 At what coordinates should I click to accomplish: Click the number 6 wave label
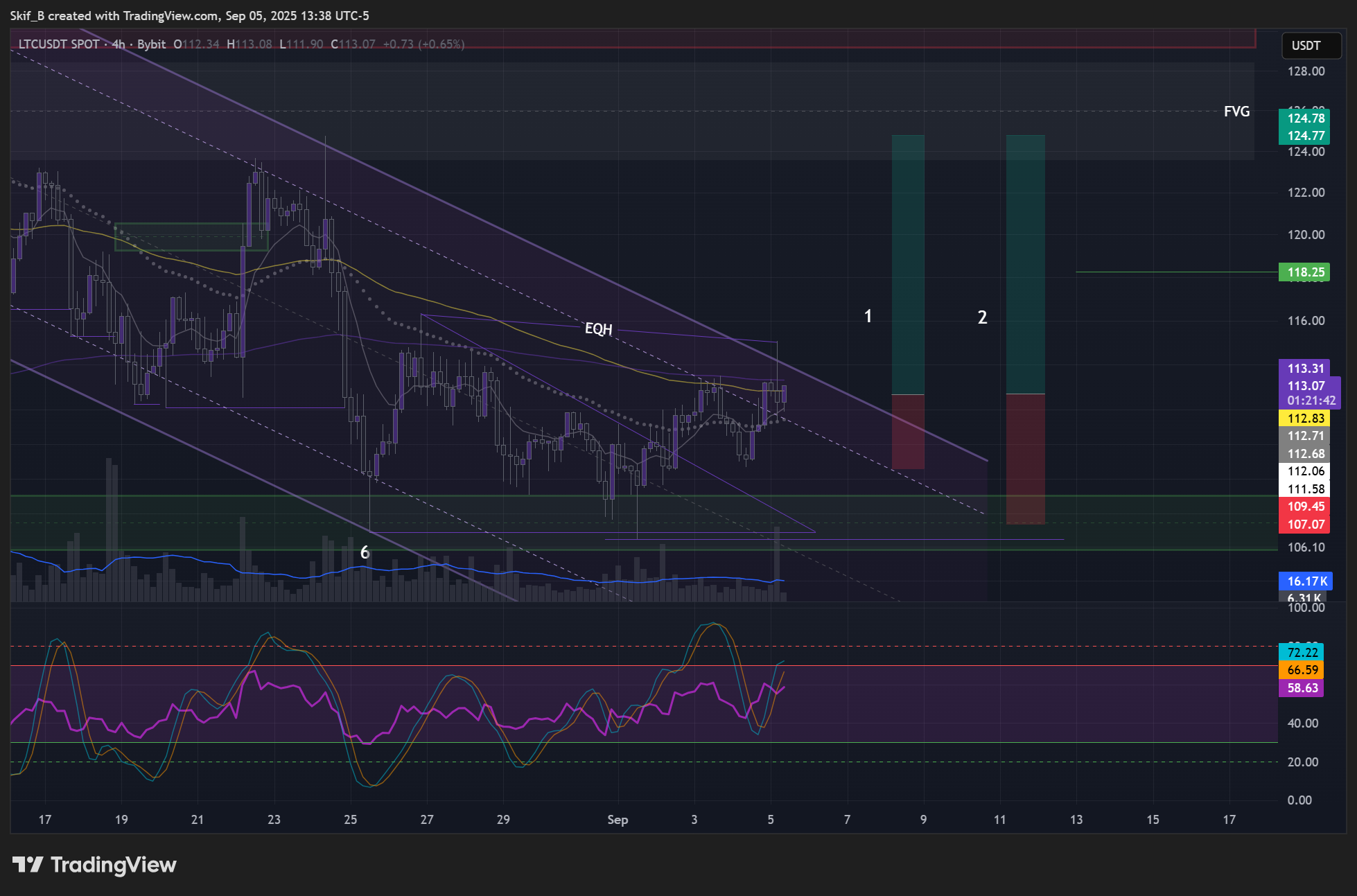pos(365,553)
